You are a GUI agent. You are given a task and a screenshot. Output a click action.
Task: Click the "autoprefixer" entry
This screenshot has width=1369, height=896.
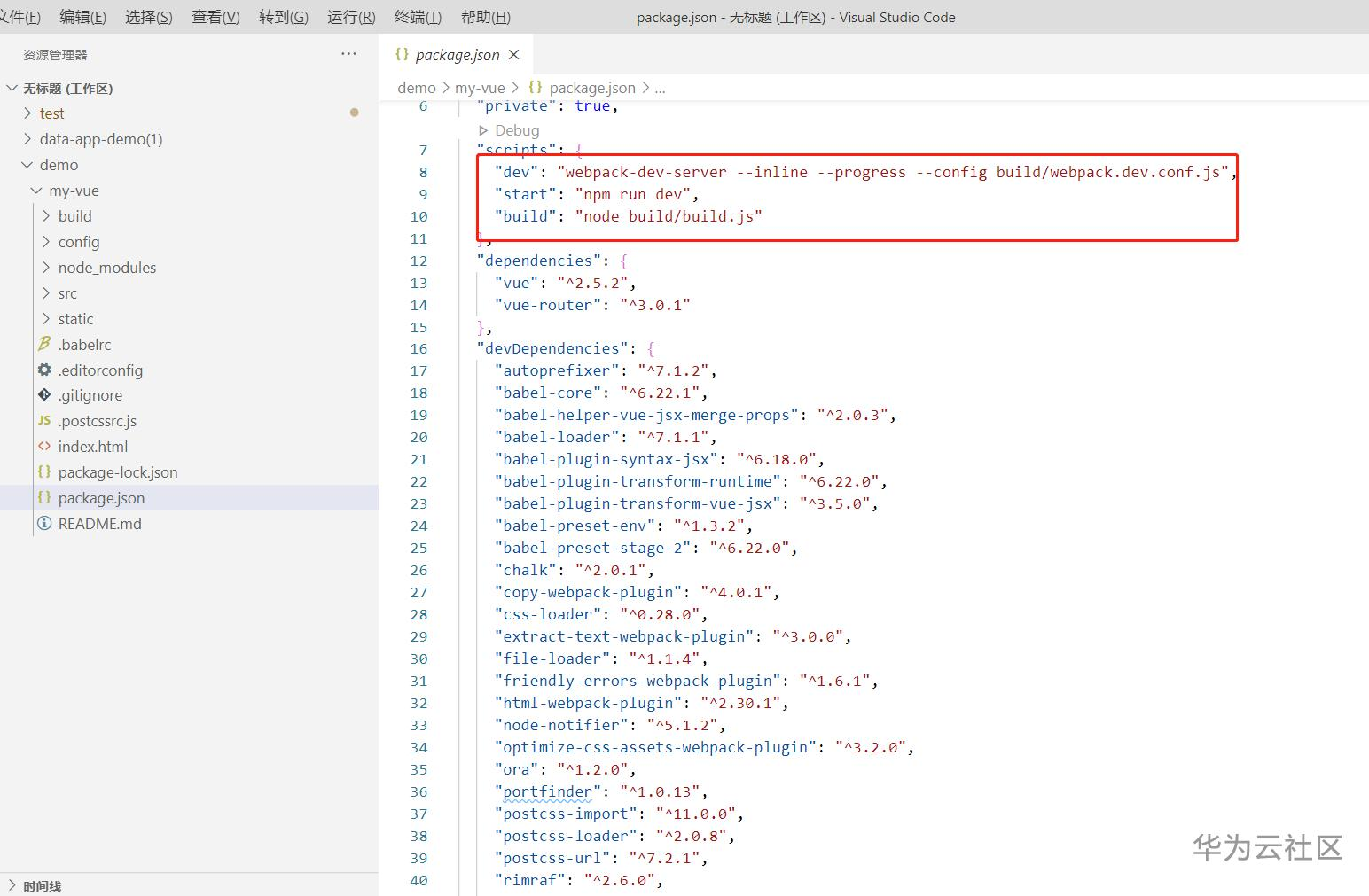click(x=557, y=370)
